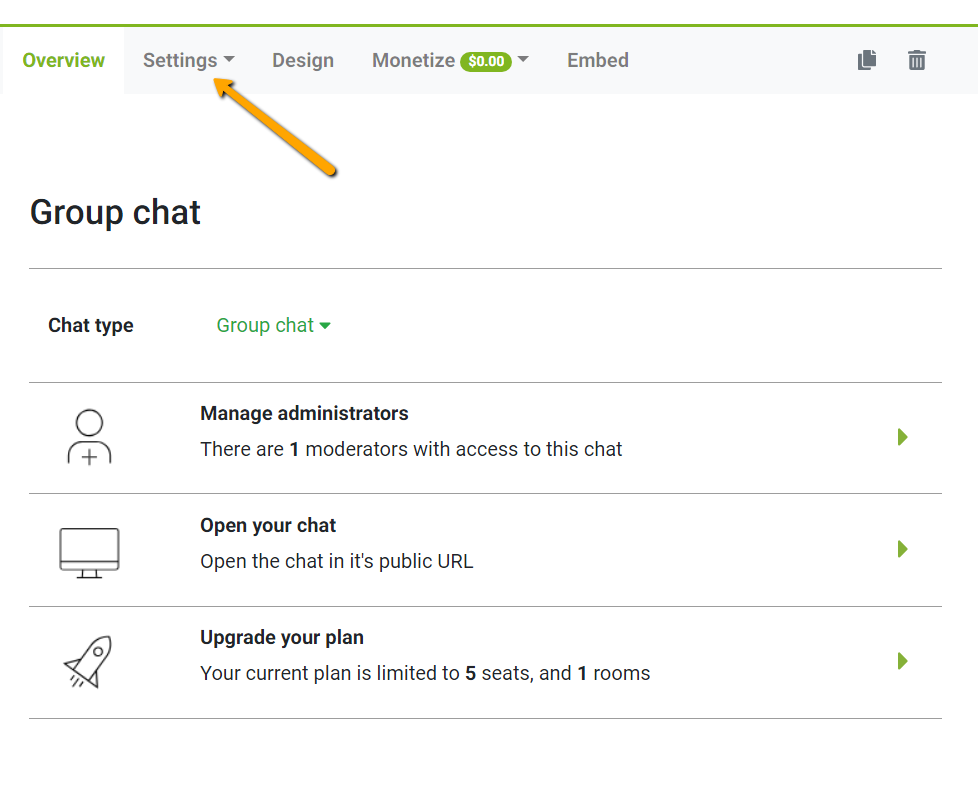Open the Embed tab
The height and width of the screenshot is (786, 978).
pyautogui.click(x=598, y=60)
